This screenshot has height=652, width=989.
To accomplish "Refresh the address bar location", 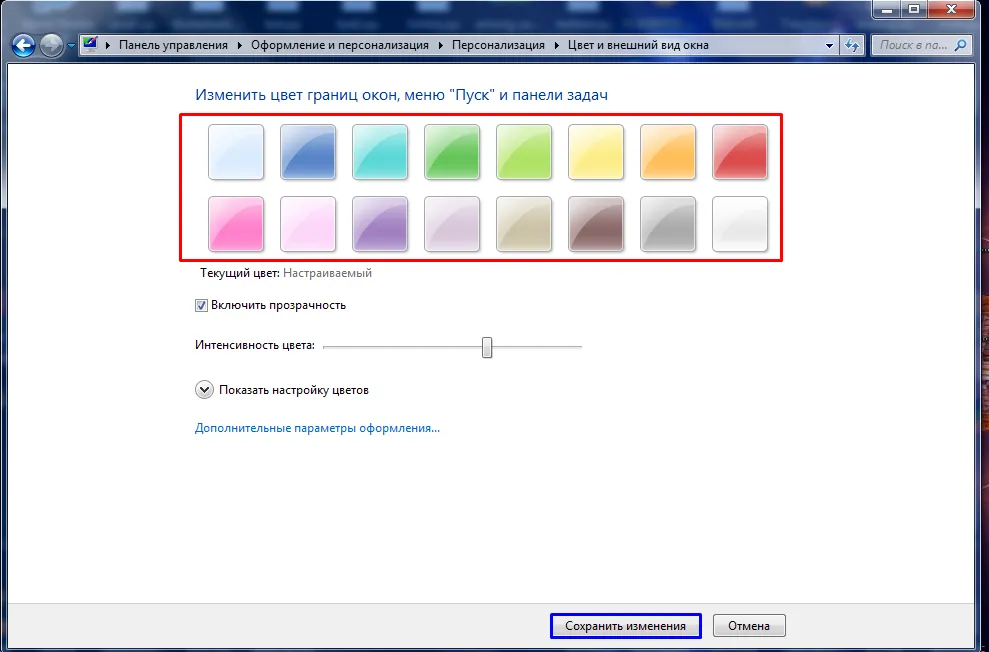I will (x=851, y=45).
